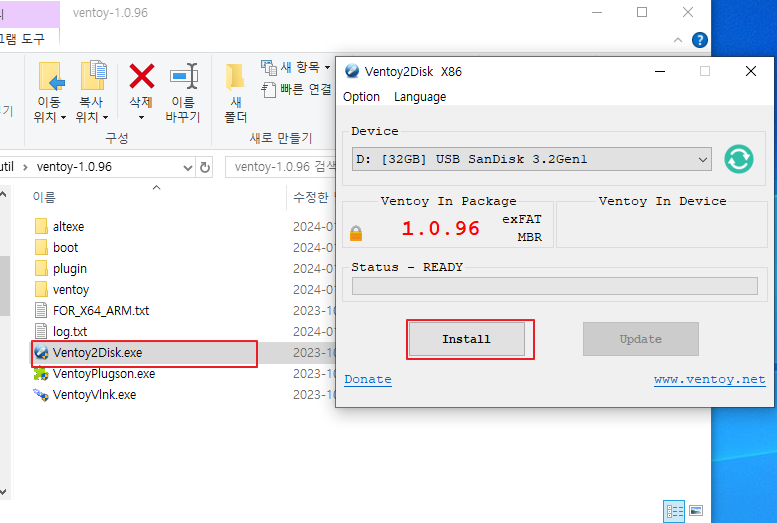Click the Copy to (복사 위치) ribbon icon
Screen dimensions: 777x523
(x=93, y=76)
